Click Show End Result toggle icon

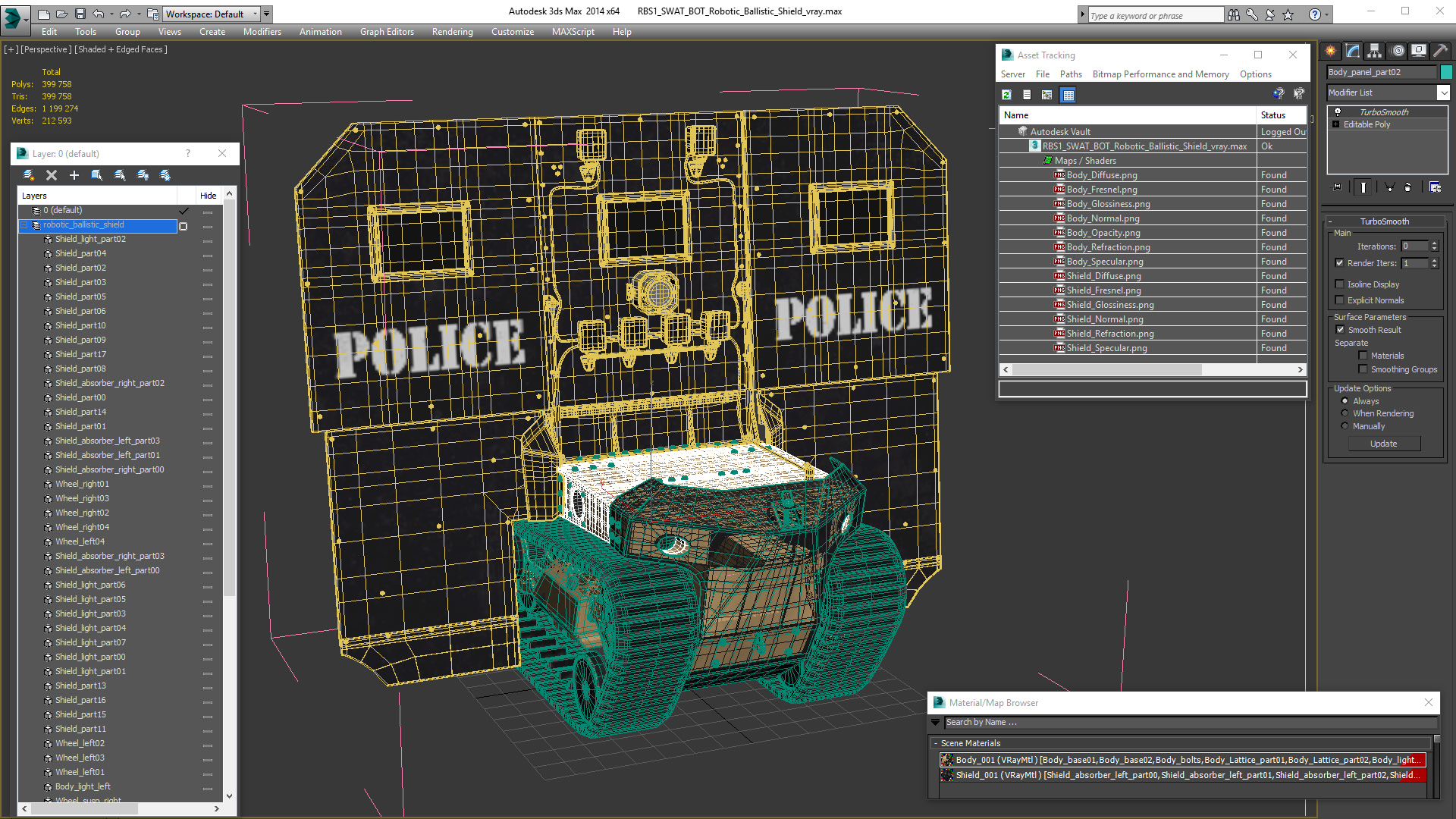(1363, 187)
